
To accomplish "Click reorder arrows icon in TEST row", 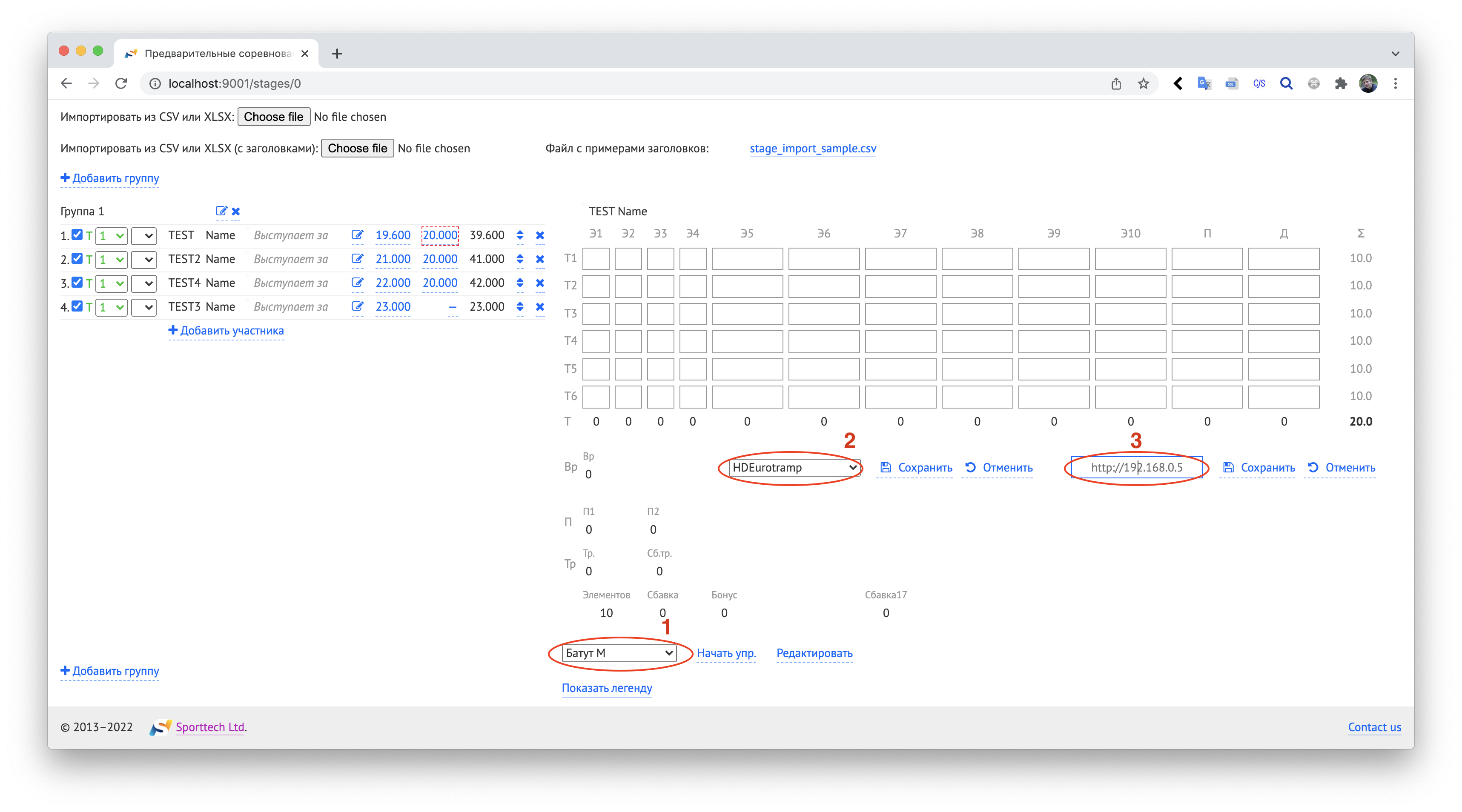I will pos(520,235).
